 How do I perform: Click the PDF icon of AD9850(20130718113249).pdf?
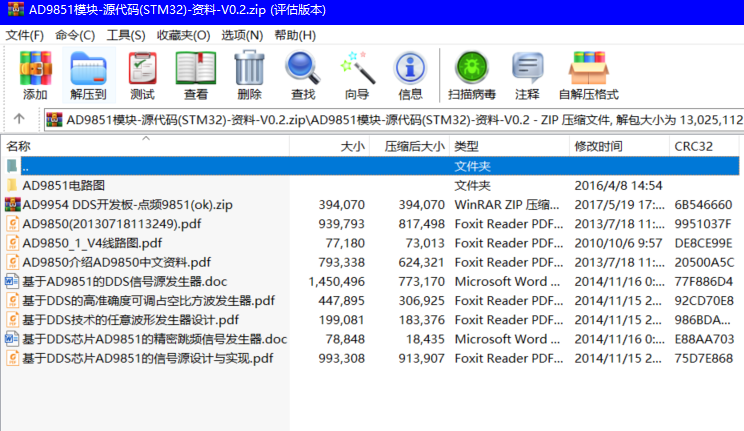point(12,224)
